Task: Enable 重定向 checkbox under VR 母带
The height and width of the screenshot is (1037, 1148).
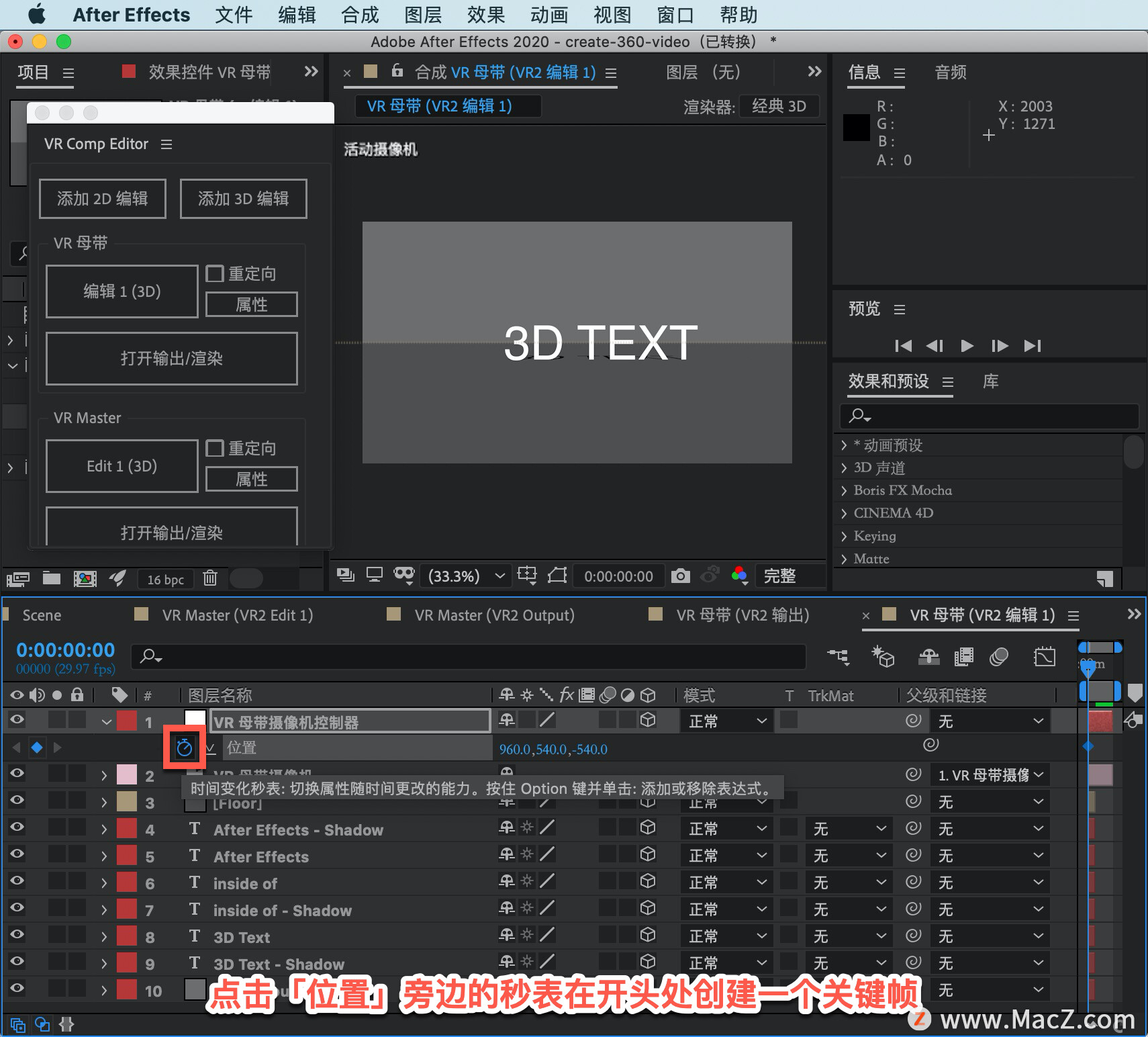Action: click(215, 273)
